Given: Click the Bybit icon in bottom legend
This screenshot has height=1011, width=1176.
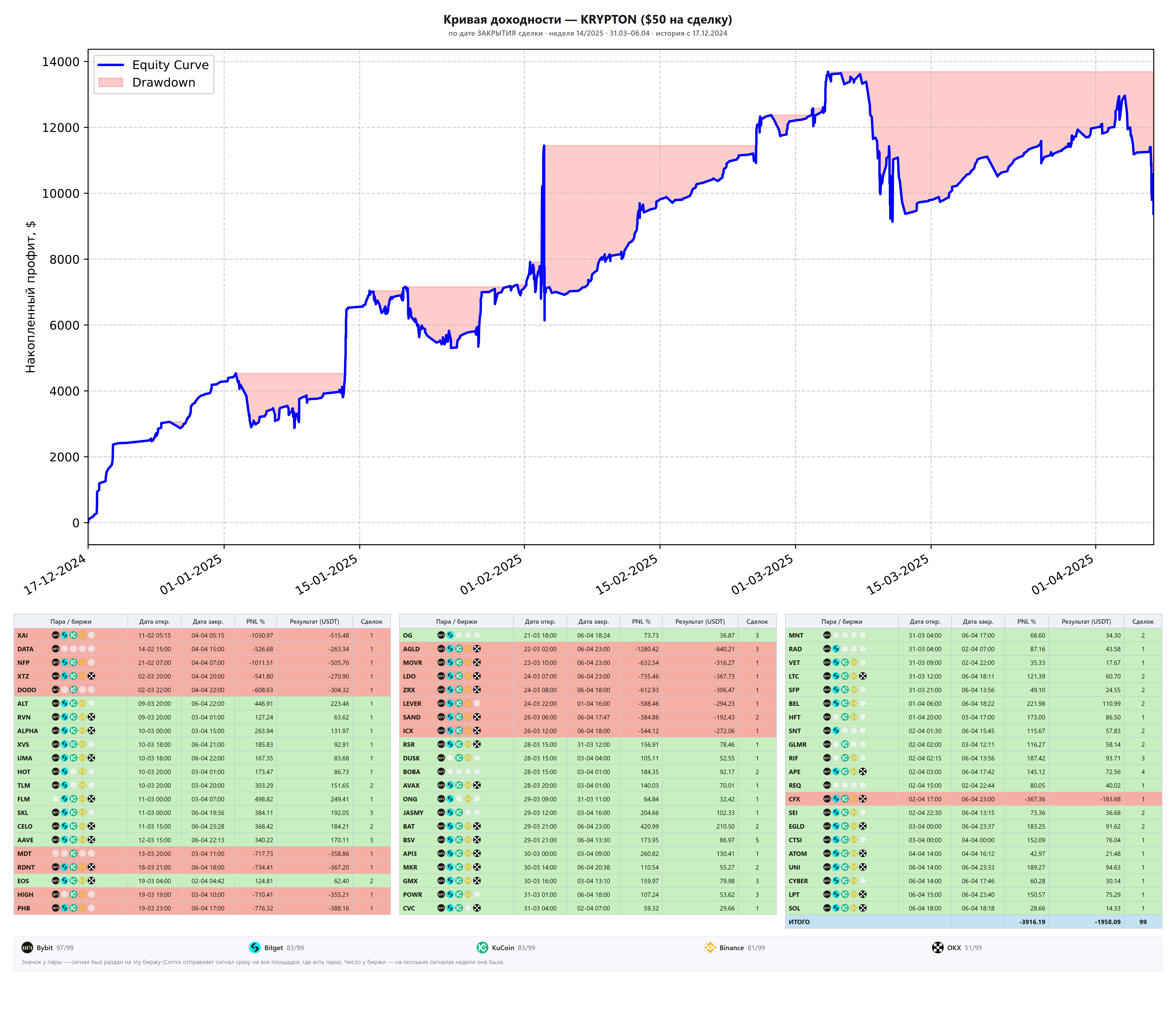Looking at the screenshot, I should [27, 948].
